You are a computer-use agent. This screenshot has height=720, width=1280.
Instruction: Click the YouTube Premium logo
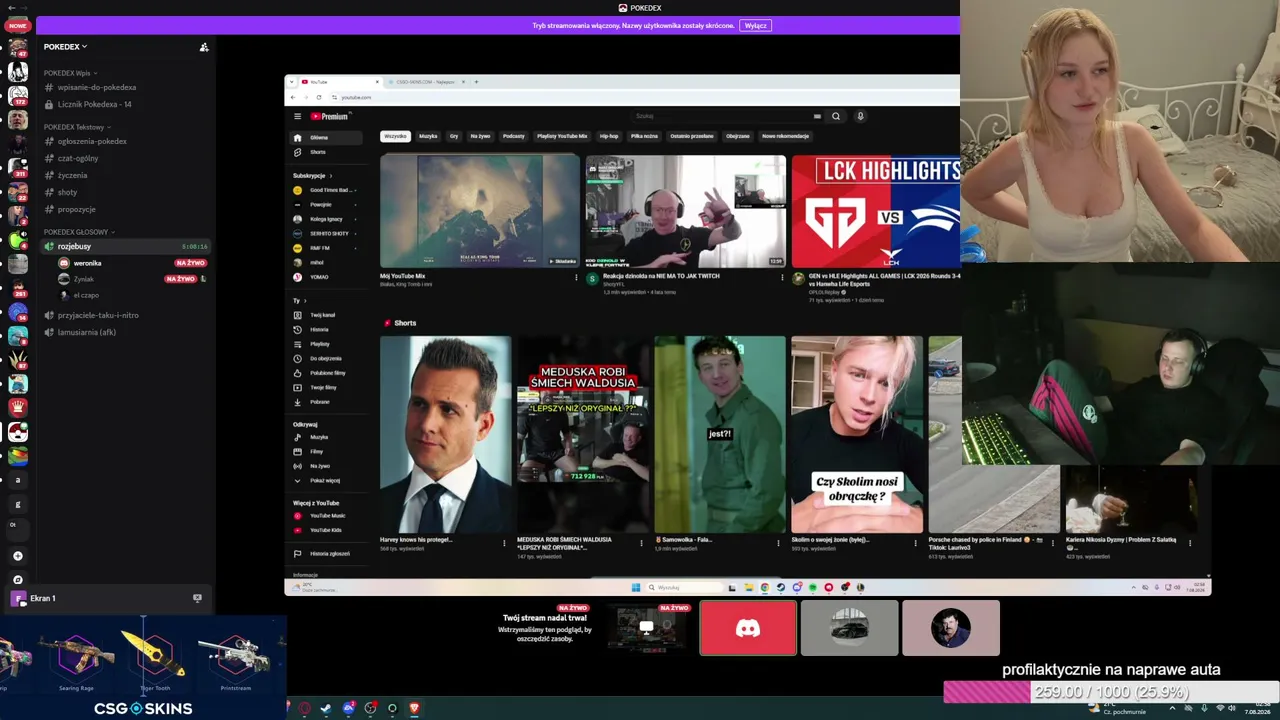click(x=329, y=117)
